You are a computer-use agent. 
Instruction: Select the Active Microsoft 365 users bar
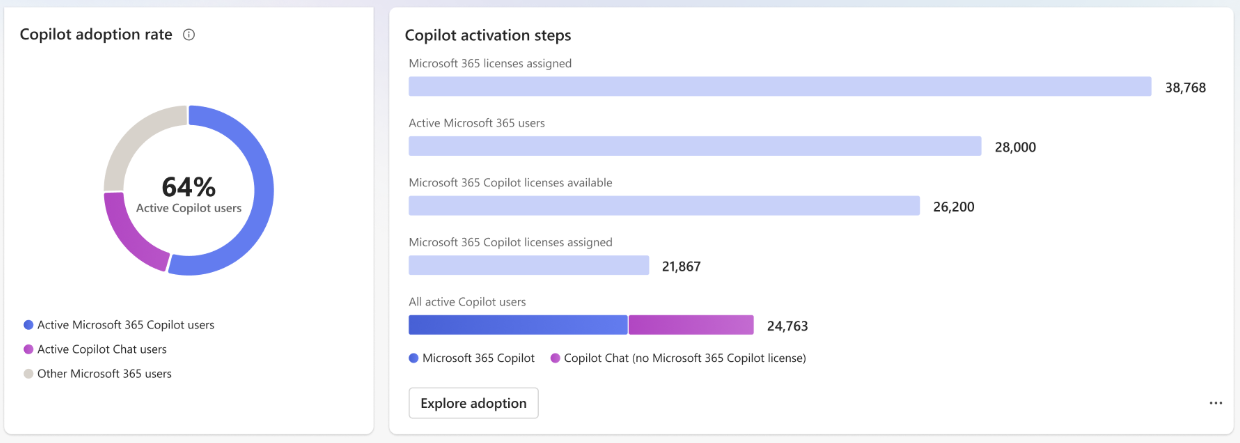[x=695, y=146]
